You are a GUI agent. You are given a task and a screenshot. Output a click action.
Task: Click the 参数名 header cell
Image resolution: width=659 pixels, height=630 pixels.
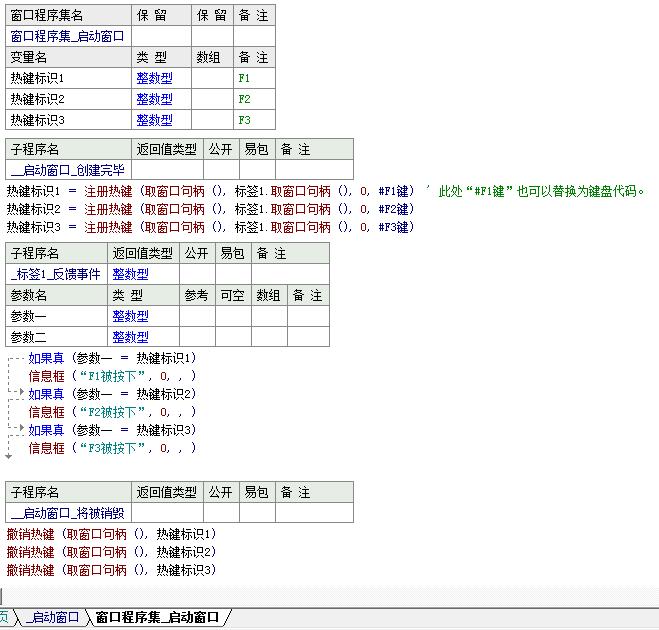[x=56, y=295]
